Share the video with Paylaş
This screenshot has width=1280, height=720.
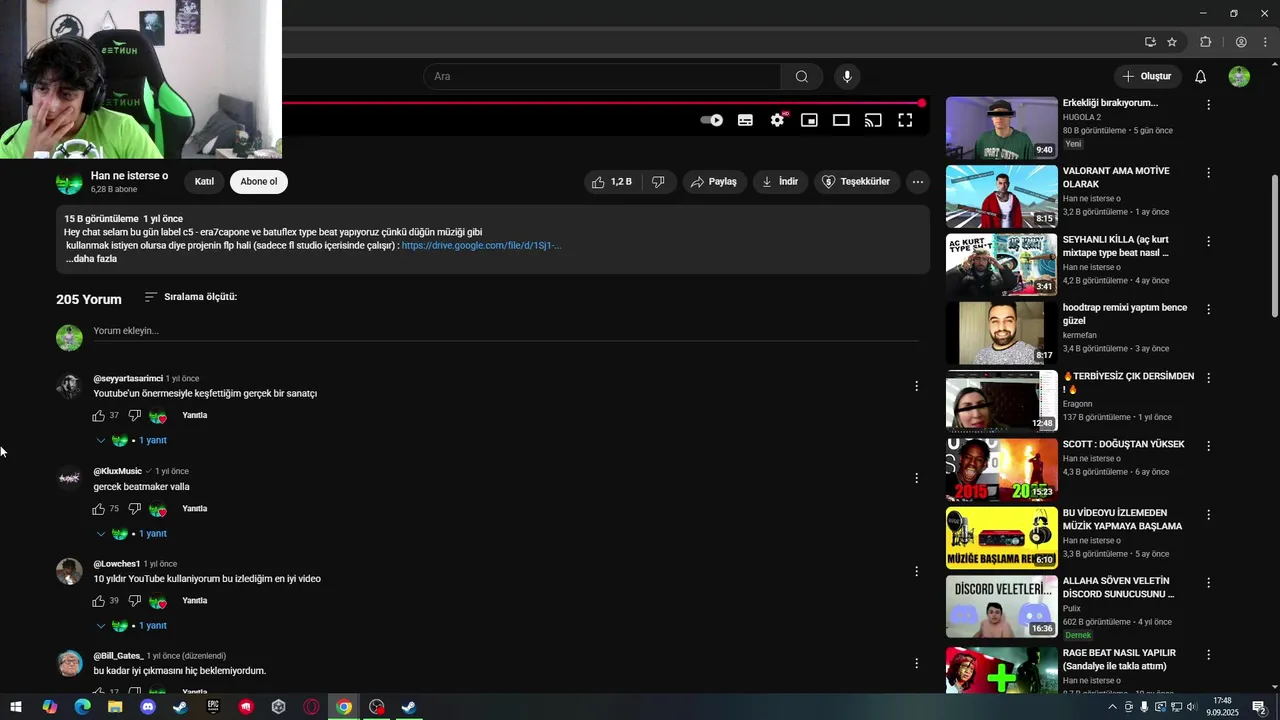click(x=715, y=182)
